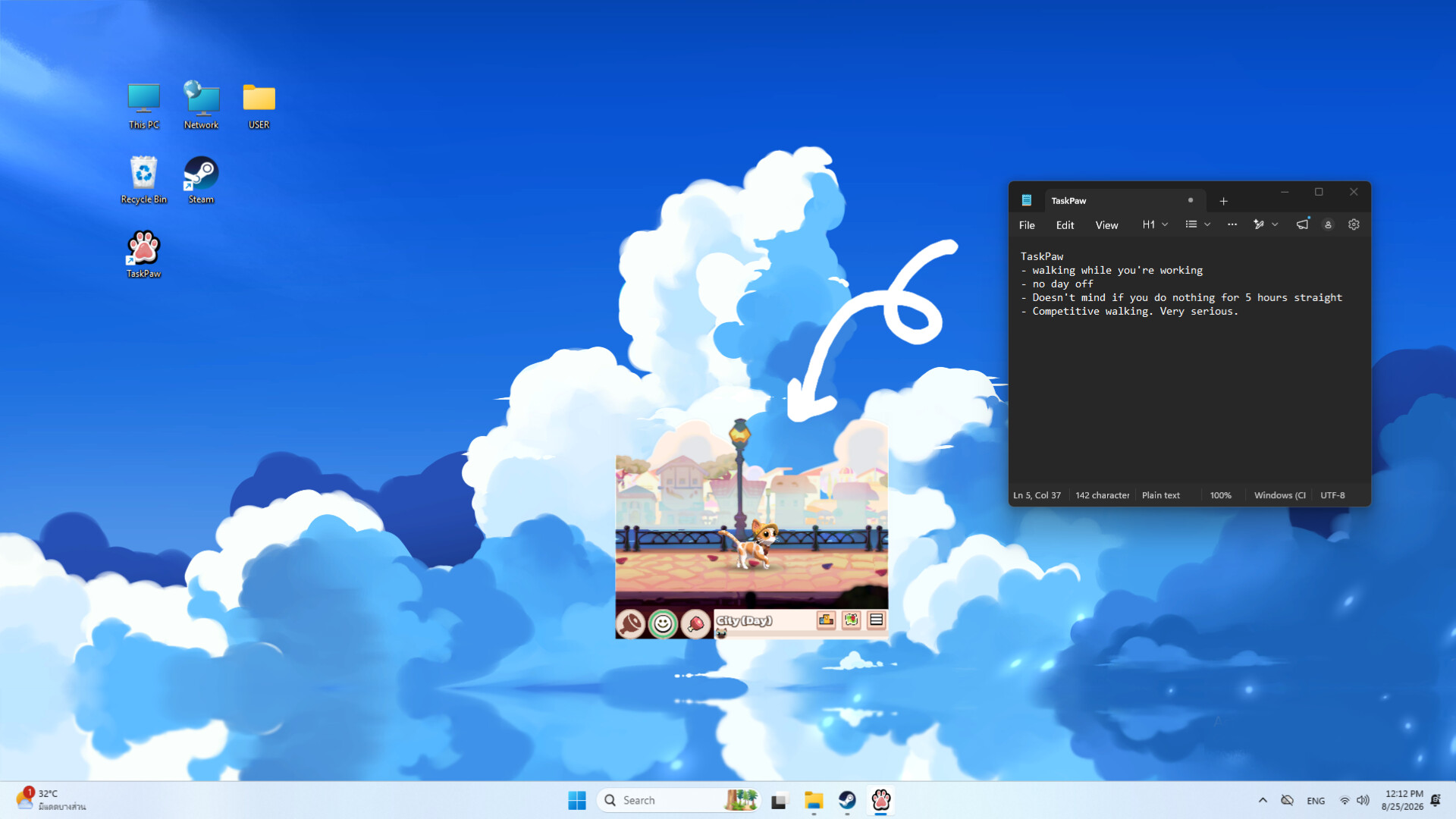Click the Windows (CRLF) line ending indicator
The width and height of the screenshot is (1456, 819).
tap(1279, 495)
